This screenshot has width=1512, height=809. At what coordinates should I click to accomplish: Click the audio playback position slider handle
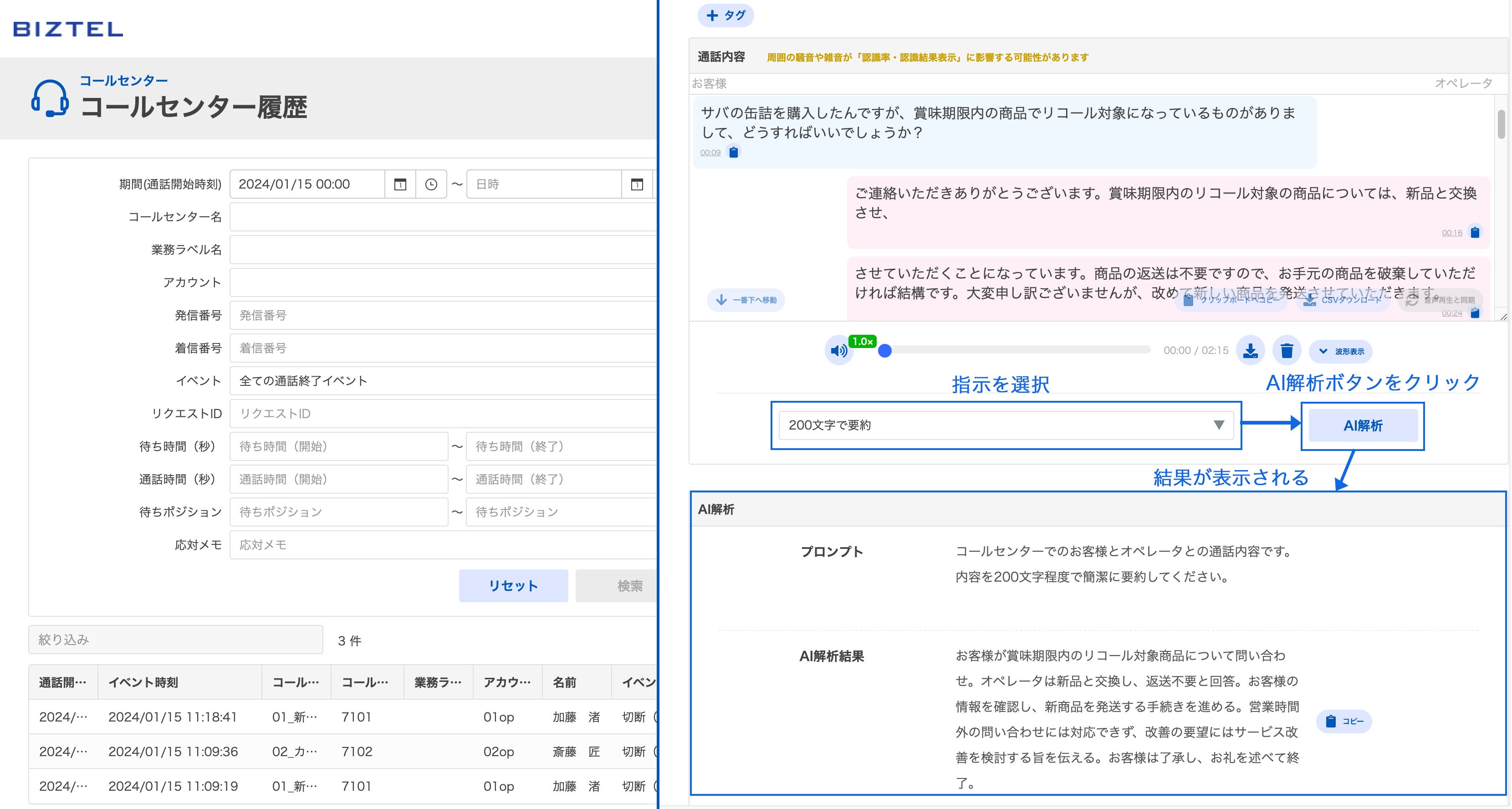point(885,351)
